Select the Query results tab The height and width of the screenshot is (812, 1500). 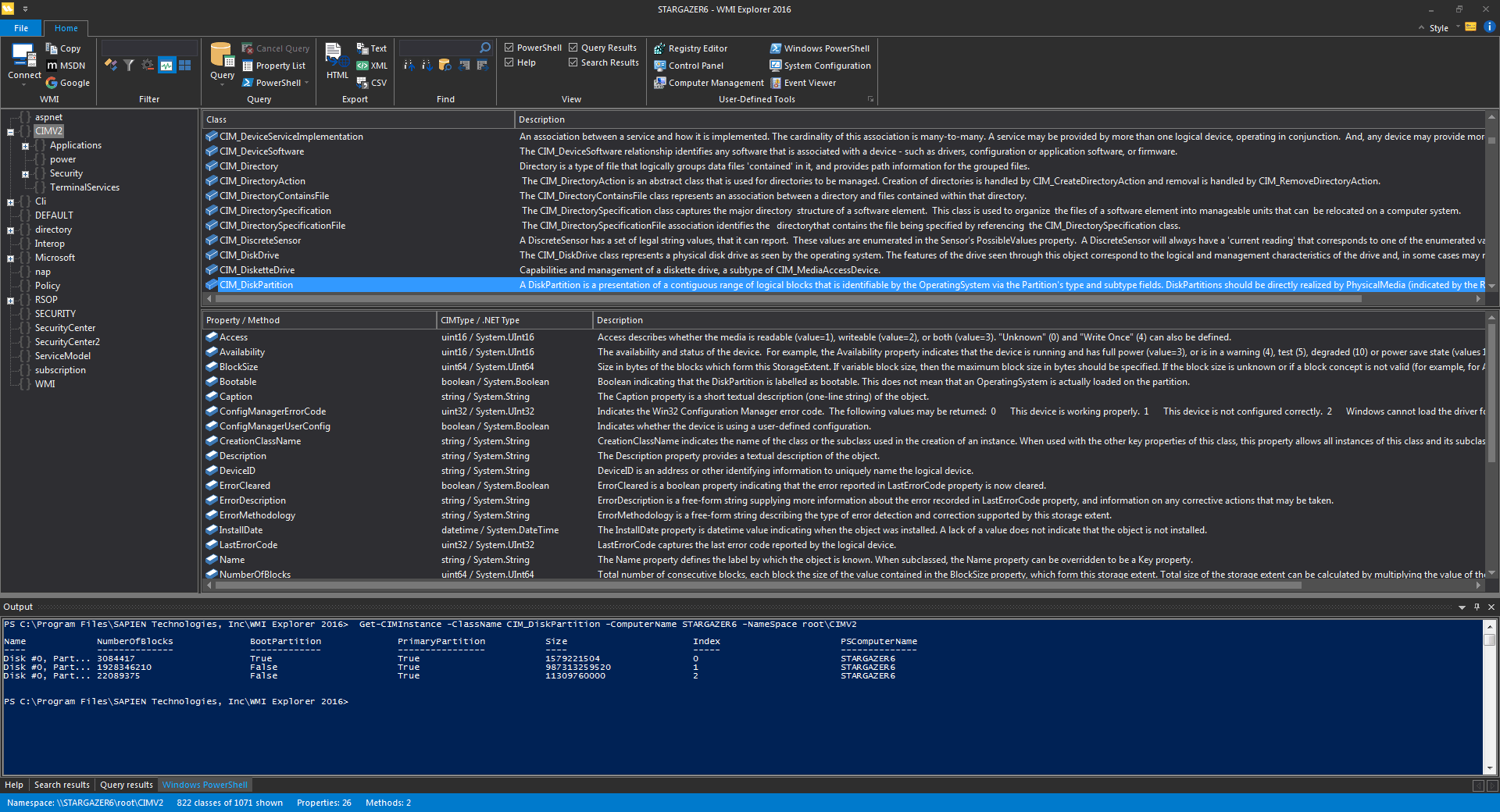tap(126, 785)
